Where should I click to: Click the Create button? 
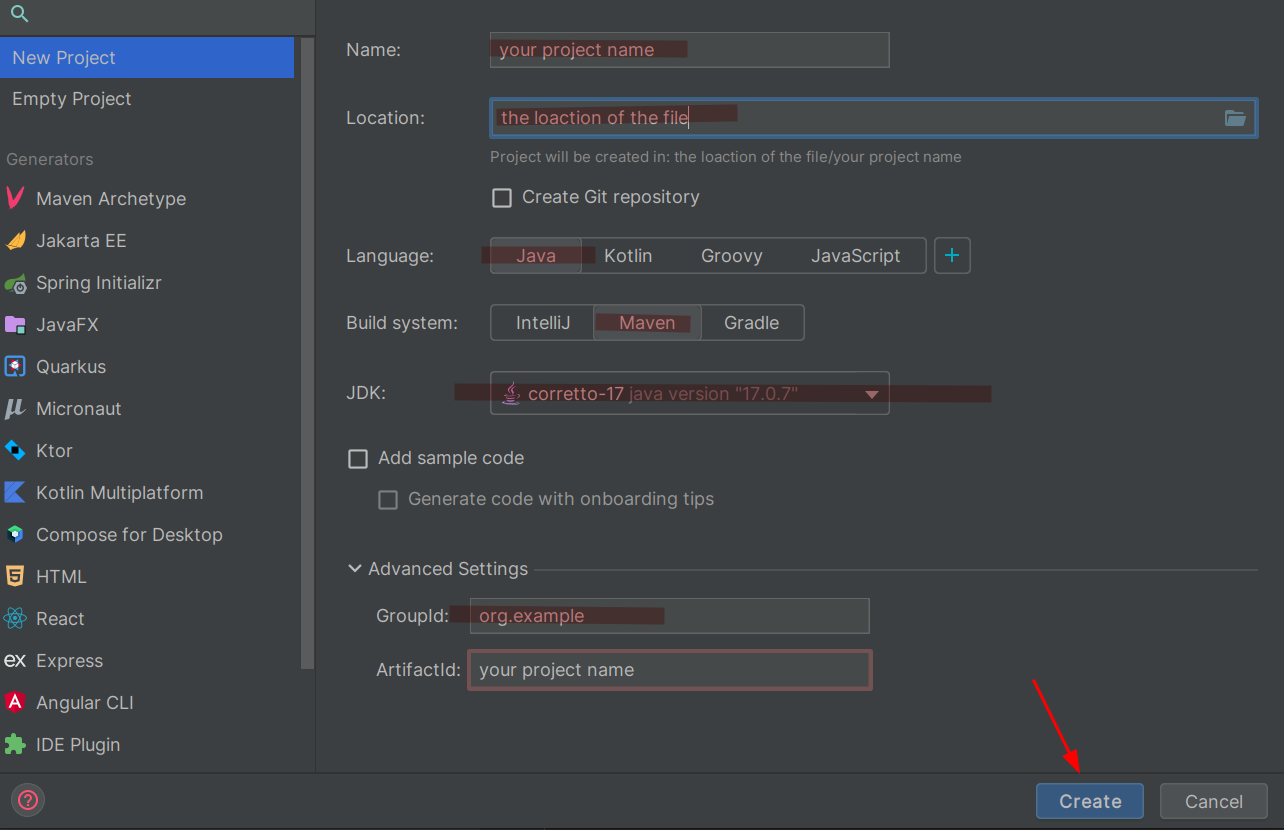[x=1090, y=801]
